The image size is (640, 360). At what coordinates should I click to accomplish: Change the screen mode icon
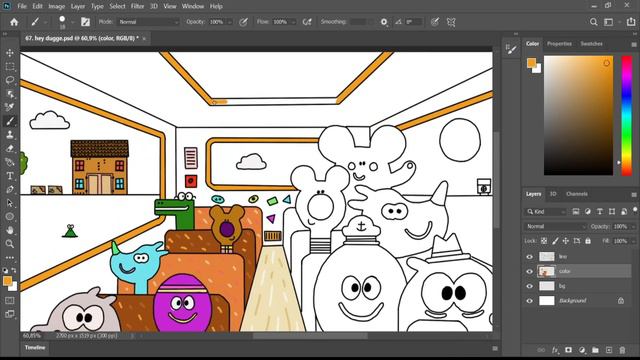click(10, 314)
